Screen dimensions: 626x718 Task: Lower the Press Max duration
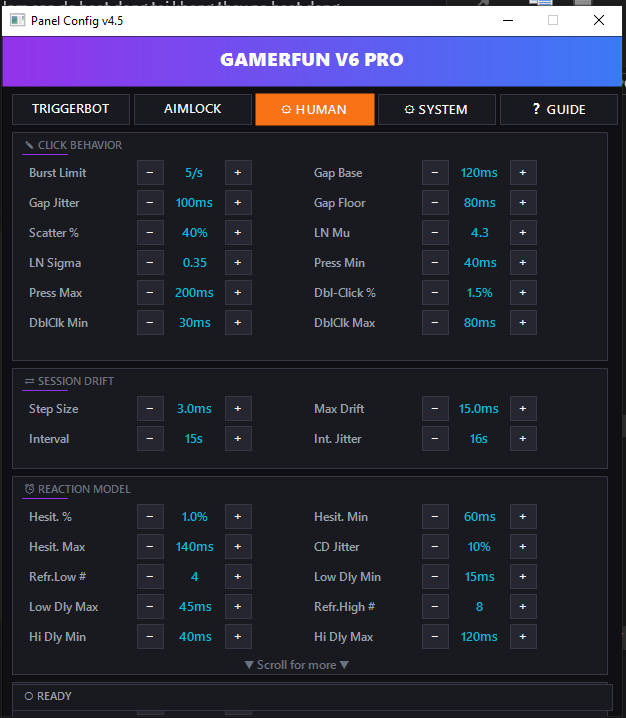coord(150,293)
